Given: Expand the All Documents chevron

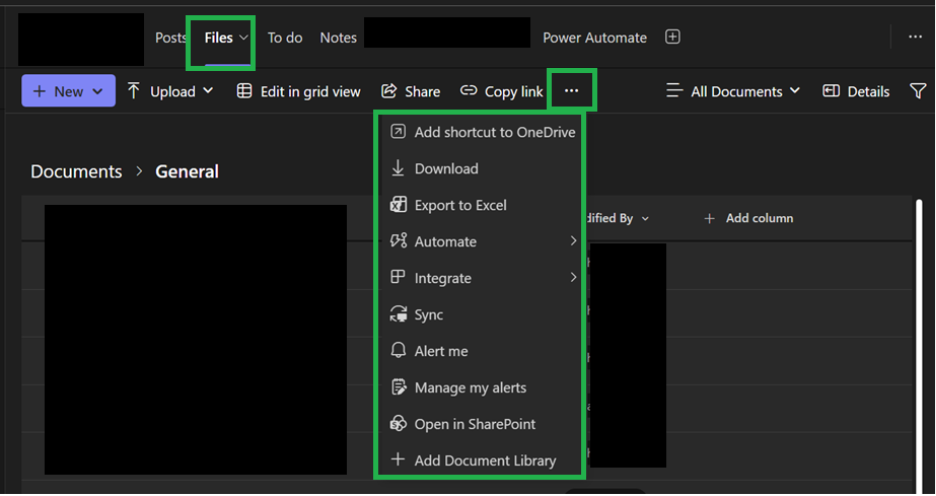Looking at the screenshot, I should (x=795, y=91).
